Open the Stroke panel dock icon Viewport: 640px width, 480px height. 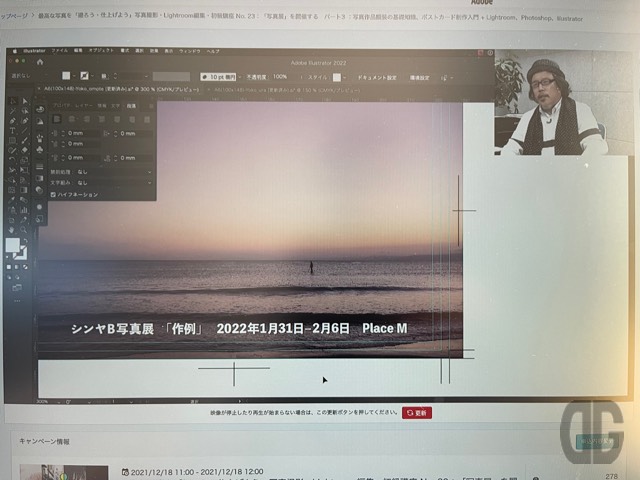click(40, 167)
